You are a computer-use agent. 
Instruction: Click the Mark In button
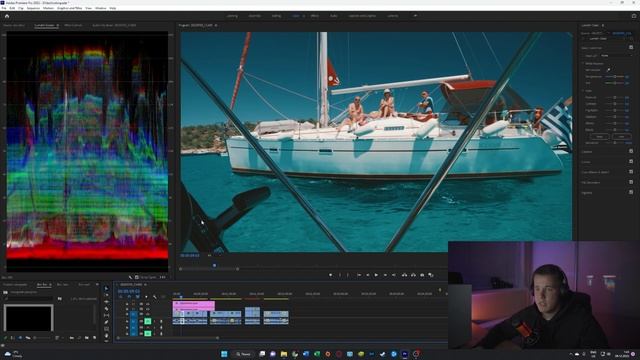click(x=340, y=275)
